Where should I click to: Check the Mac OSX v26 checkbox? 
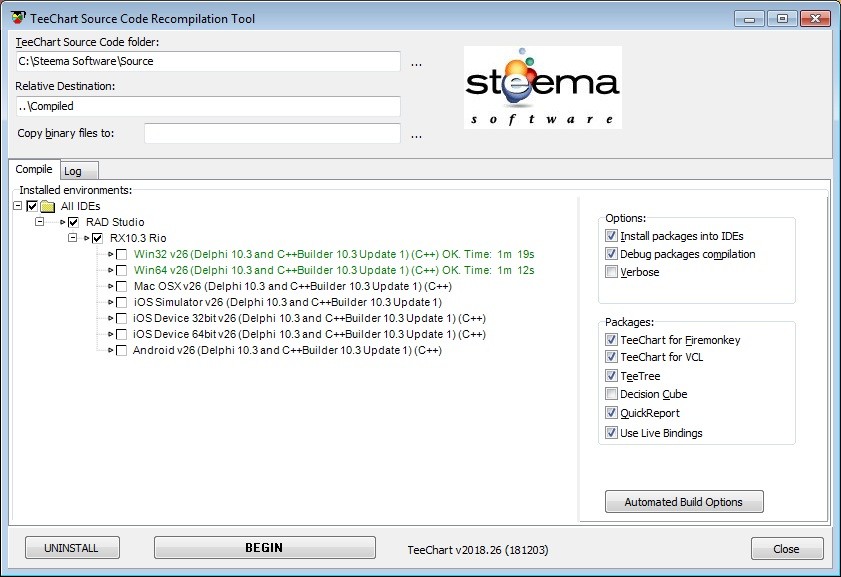(x=122, y=287)
